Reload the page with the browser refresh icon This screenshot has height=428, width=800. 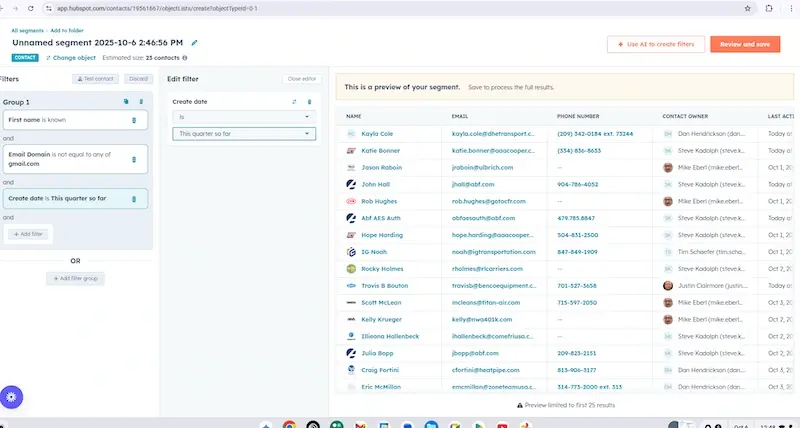[31, 8]
